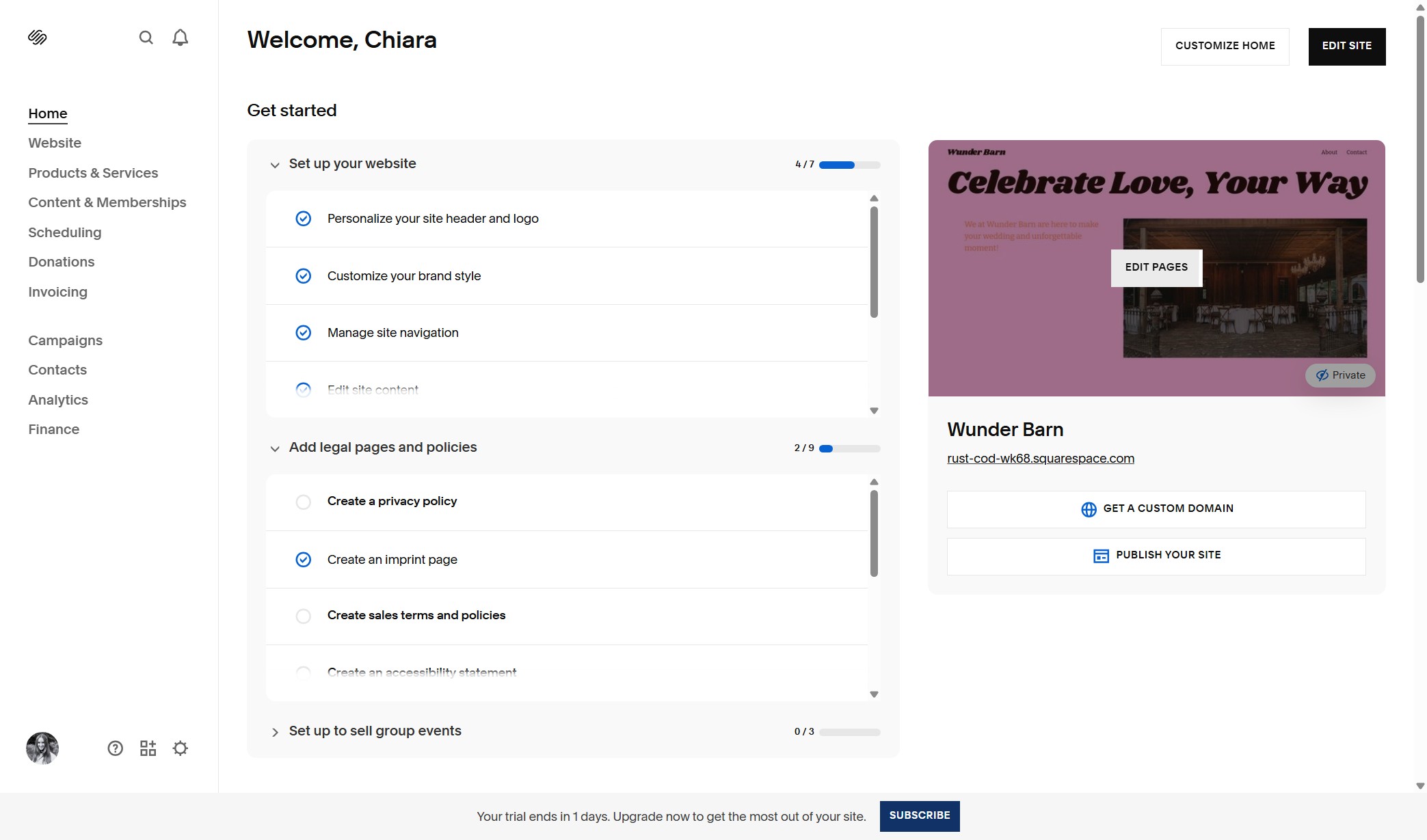Check the Create sales terms and policies circle
The width and height of the screenshot is (1427, 840).
303,617
